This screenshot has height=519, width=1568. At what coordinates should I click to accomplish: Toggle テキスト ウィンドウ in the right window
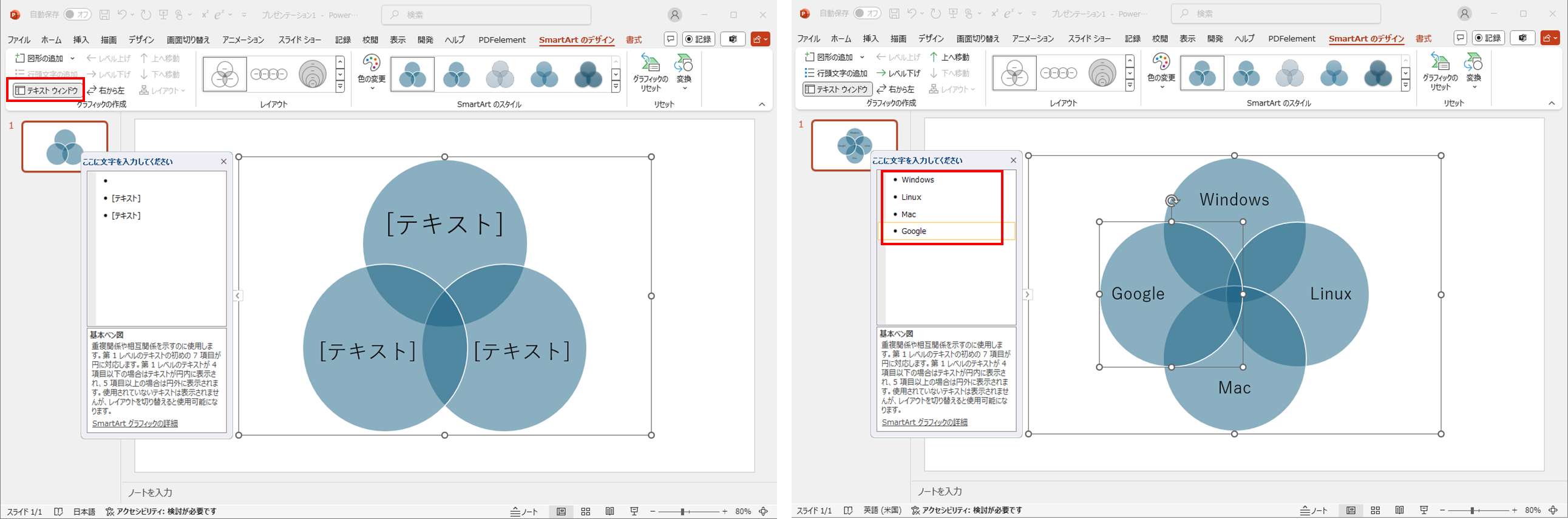tap(837, 89)
